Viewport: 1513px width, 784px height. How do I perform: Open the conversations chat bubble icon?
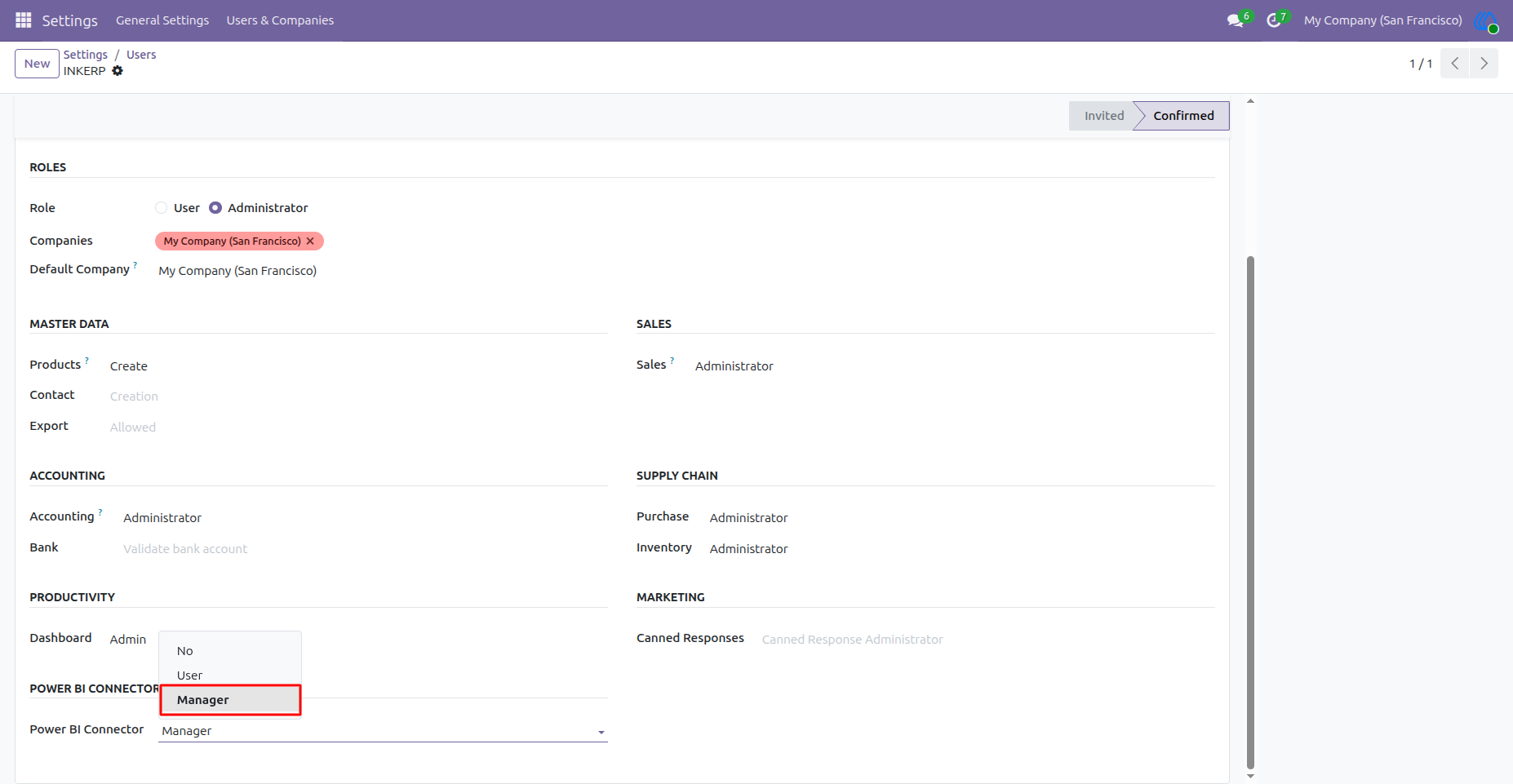pos(1236,20)
